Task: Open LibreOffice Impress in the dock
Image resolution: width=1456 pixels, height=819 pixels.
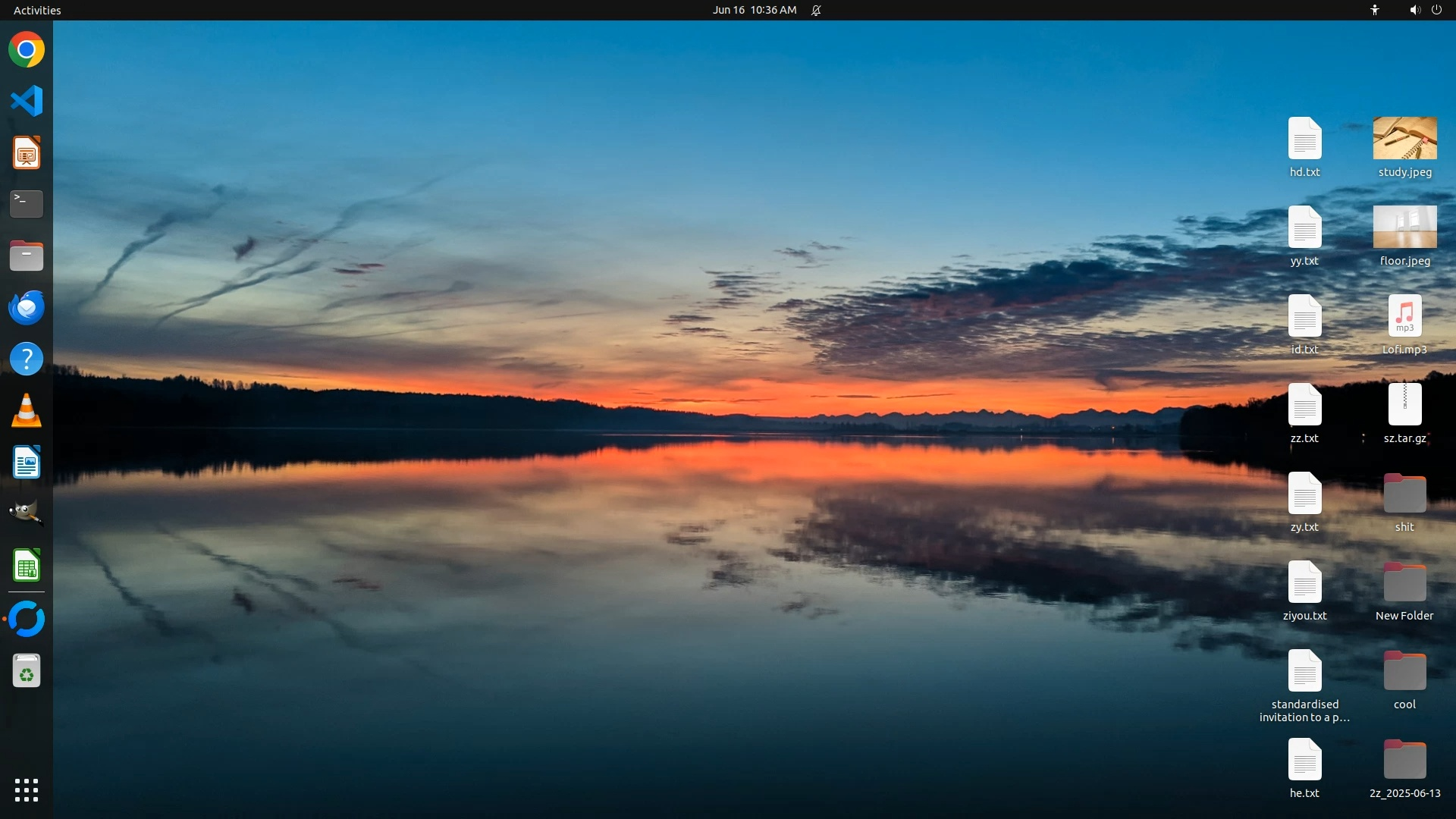Action: pos(27,153)
